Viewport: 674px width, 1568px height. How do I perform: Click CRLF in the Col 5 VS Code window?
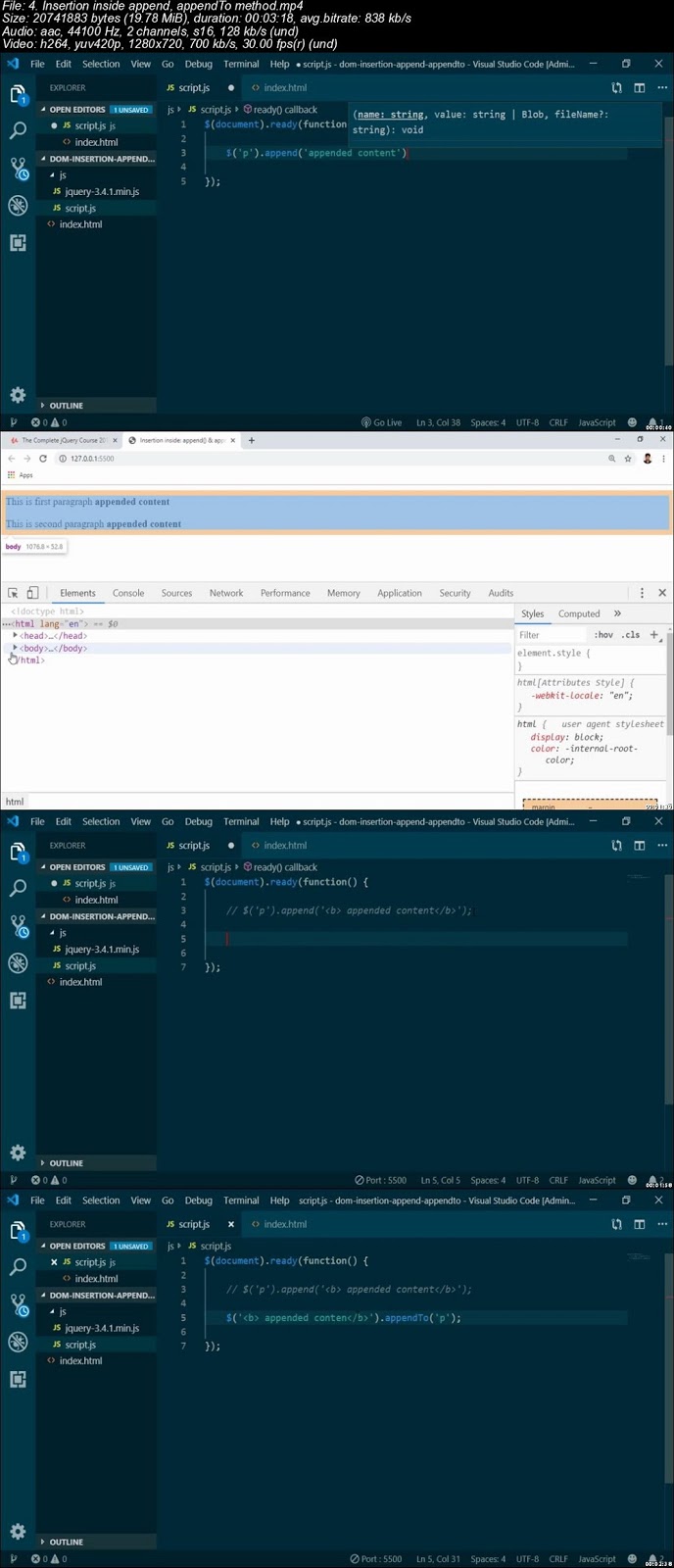point(558,1180)
